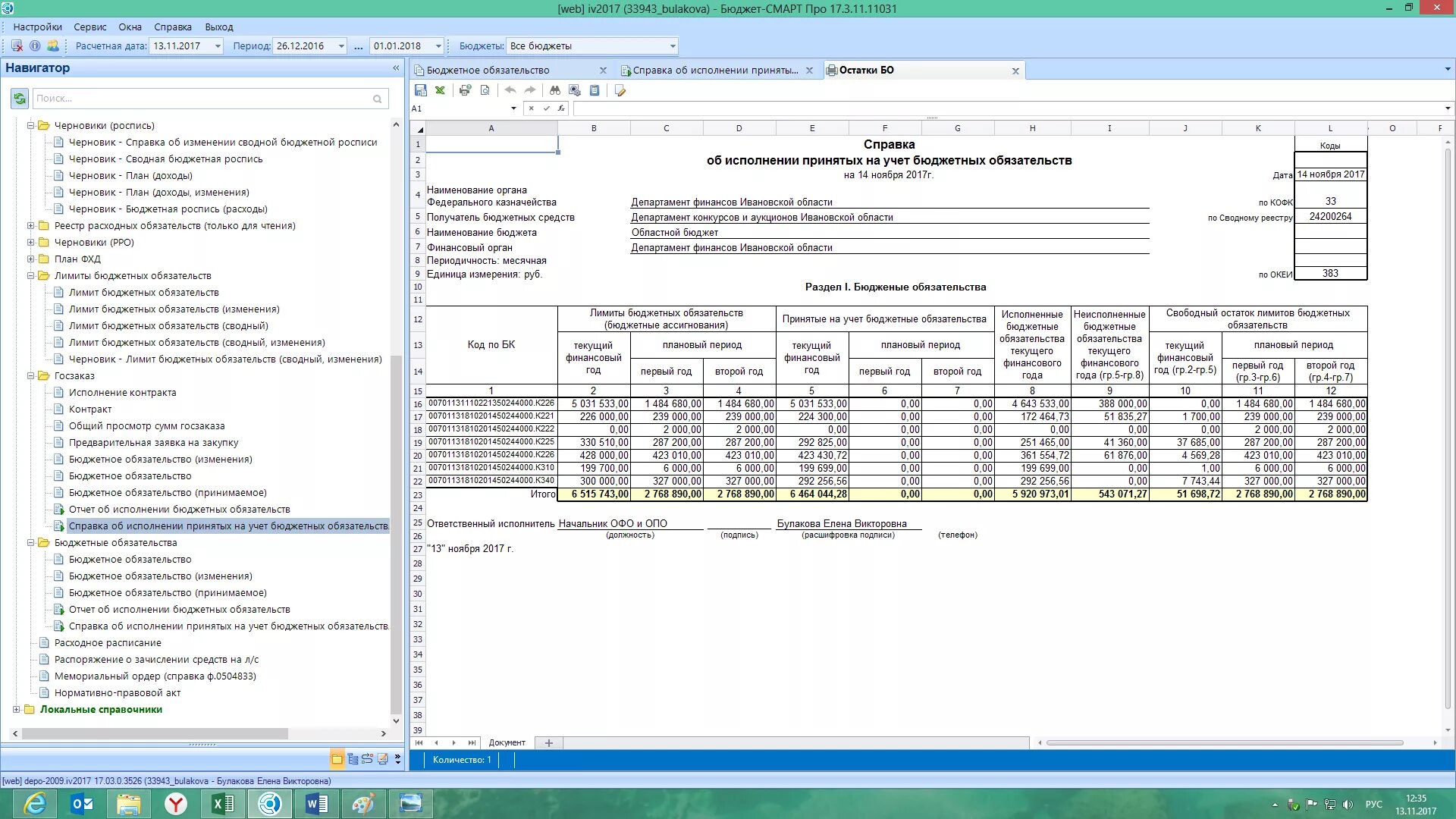1456x819 pixels.
Task: Click the pencil edit icon in toolbar
Action: (620, 91)
